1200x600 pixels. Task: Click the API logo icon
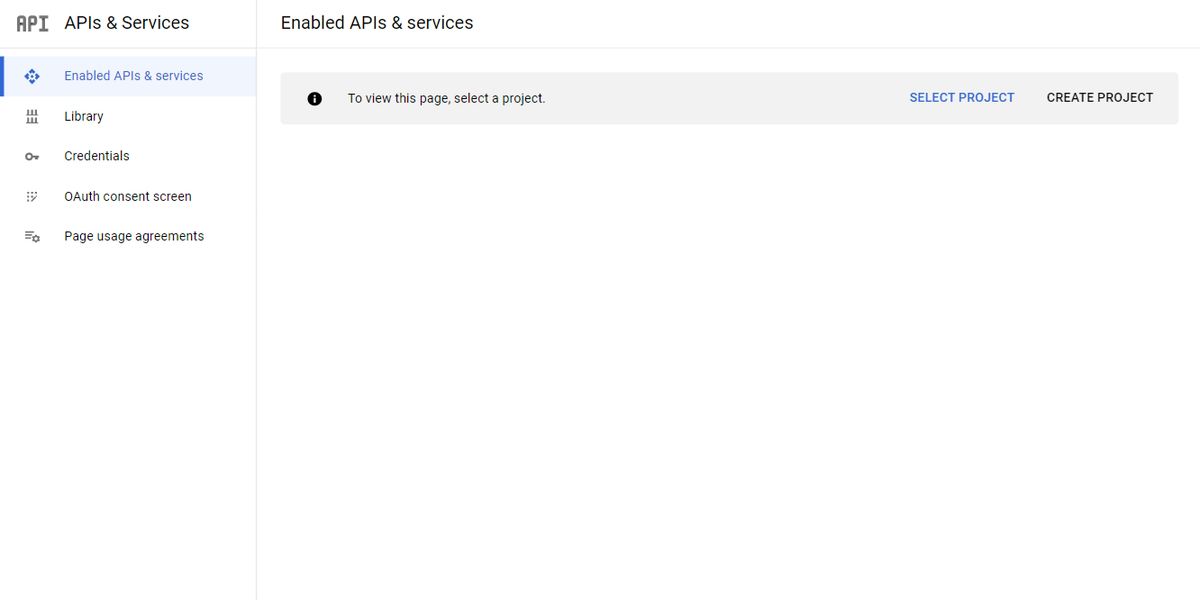32,23
